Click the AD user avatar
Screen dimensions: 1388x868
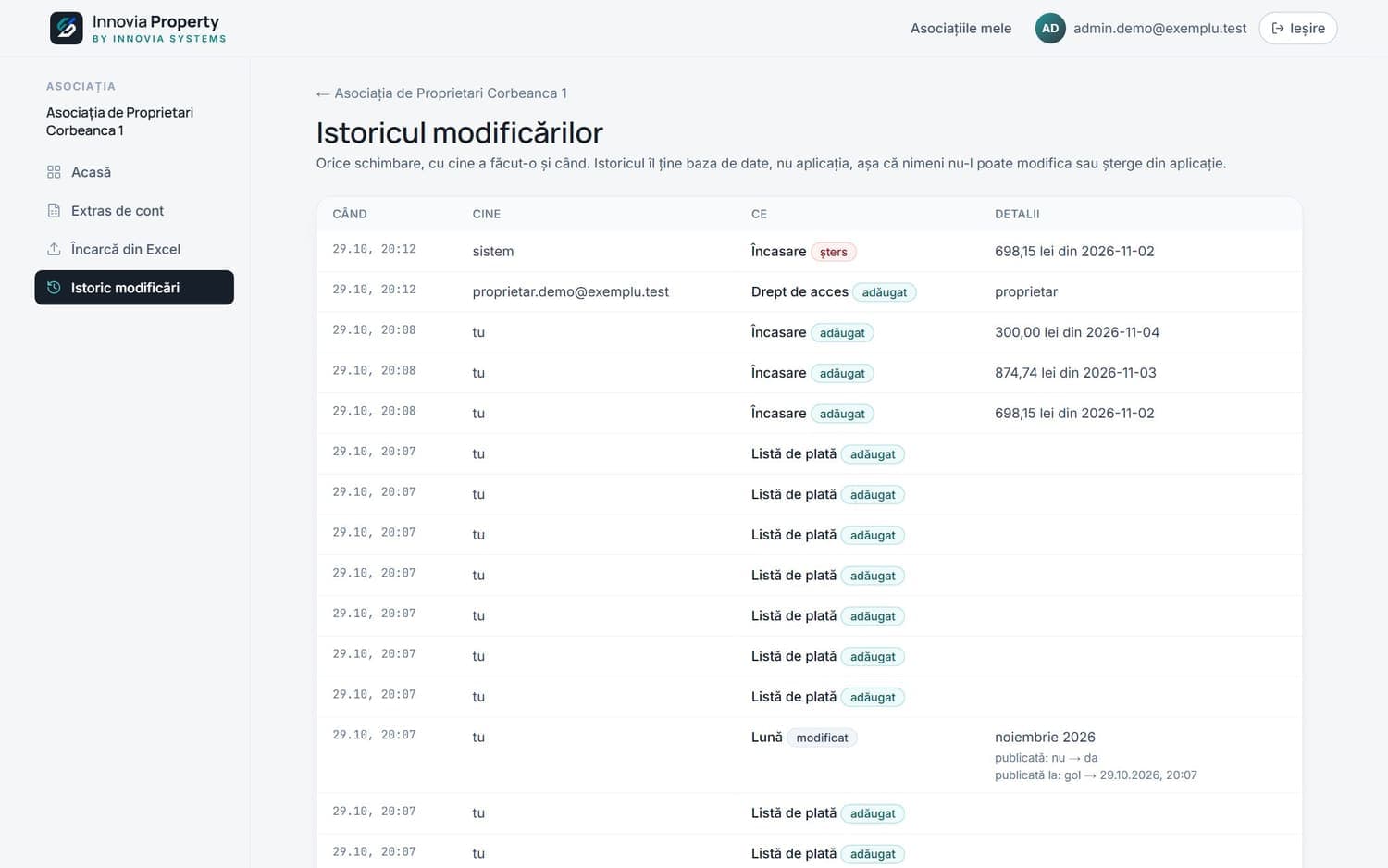(x=1050, y=28)
